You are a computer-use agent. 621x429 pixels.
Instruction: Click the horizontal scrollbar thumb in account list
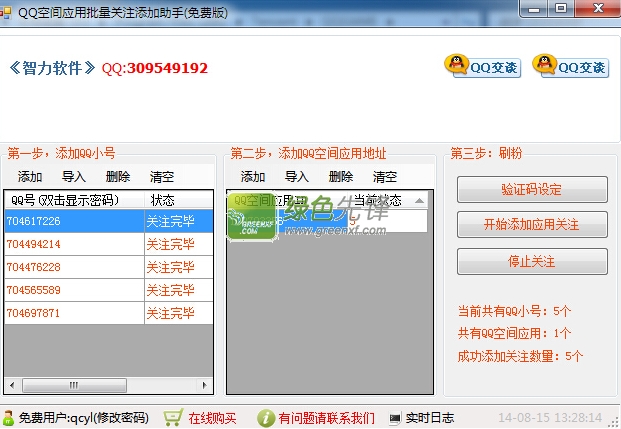coord(74,385)
